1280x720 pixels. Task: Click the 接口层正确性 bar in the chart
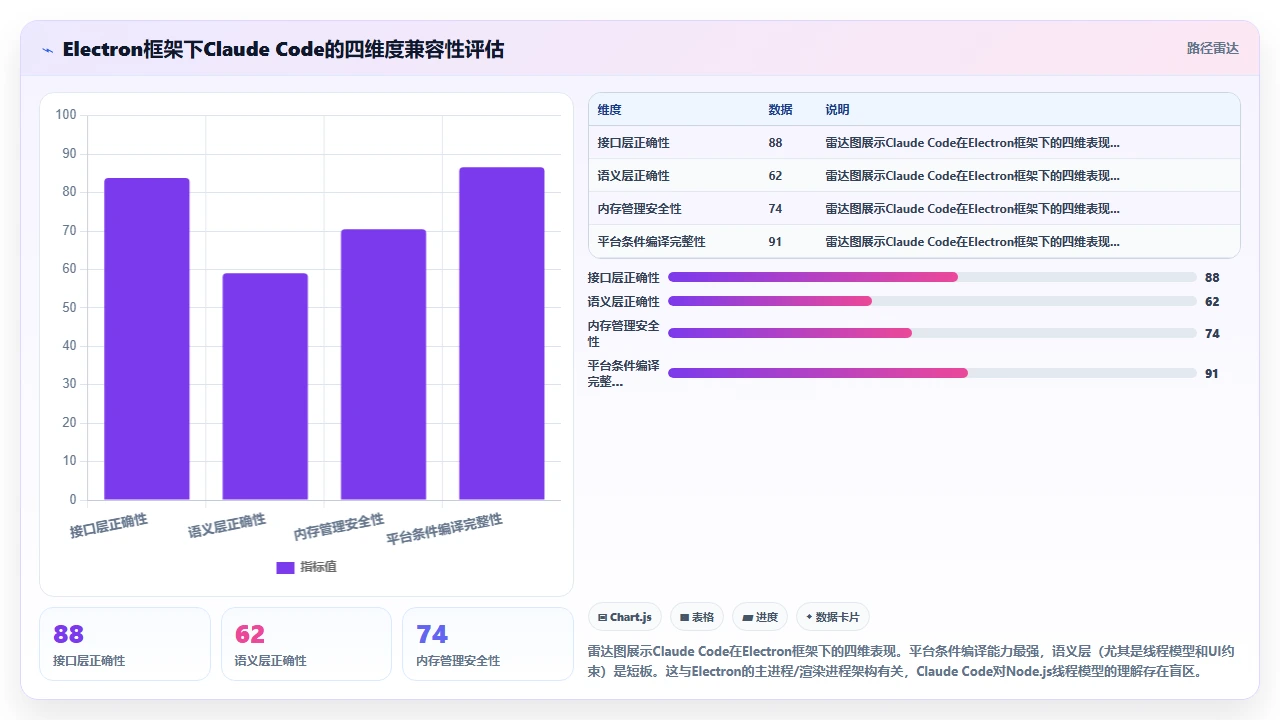click(147, 339)
